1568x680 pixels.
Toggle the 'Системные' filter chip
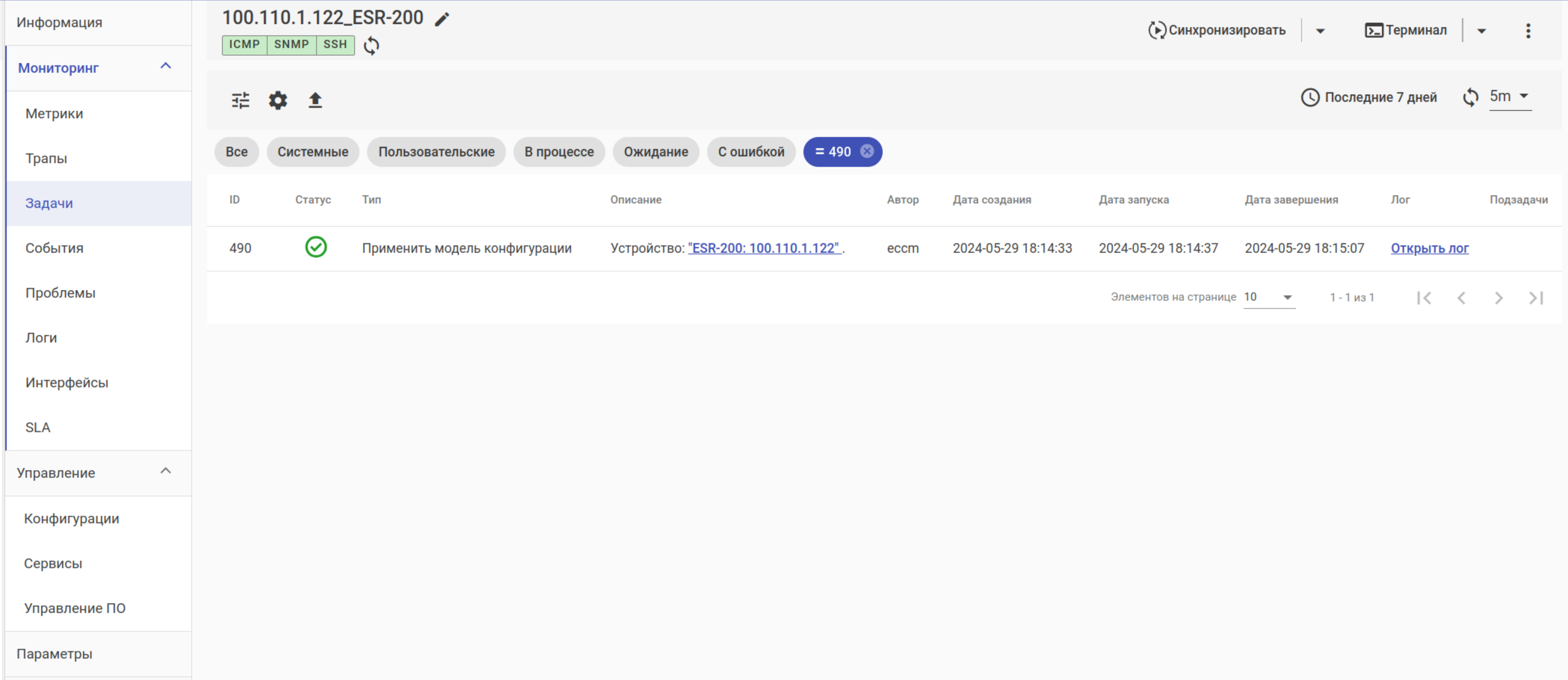click(x=313, y=151)
